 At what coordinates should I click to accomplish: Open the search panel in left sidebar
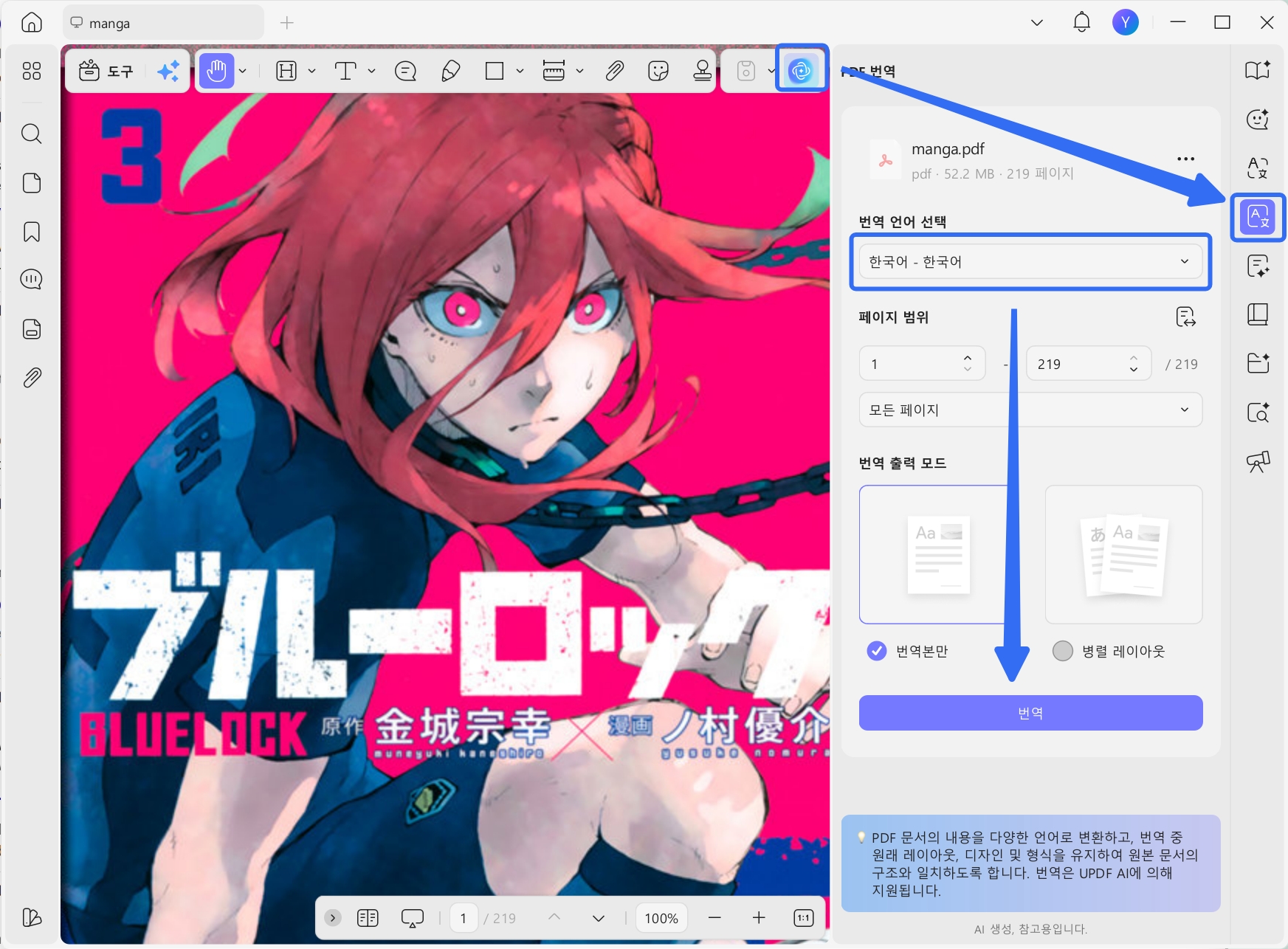(x=32, y=134)
